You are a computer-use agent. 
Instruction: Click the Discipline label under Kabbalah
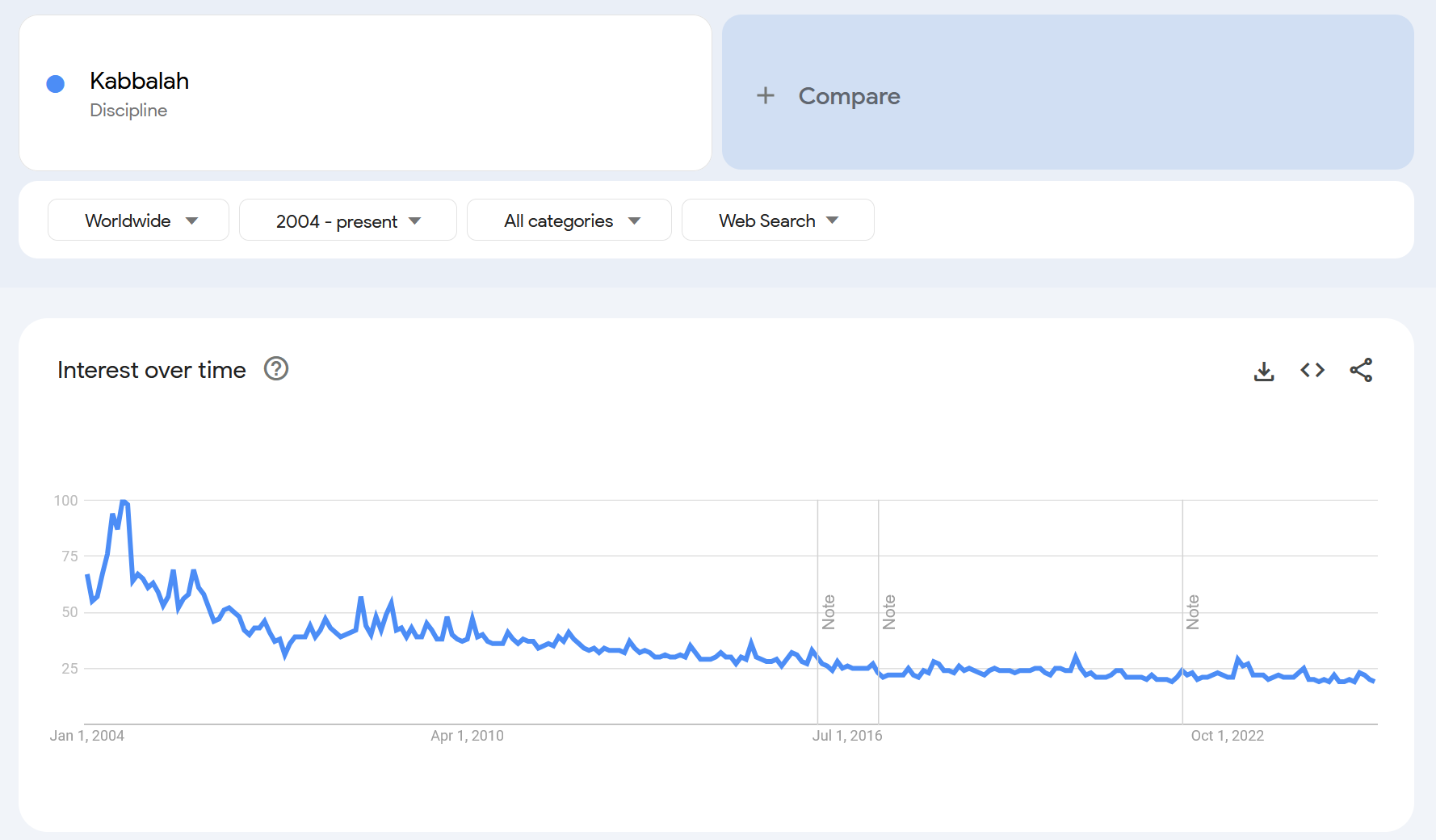pyautogui.click(x=128, y=111)
